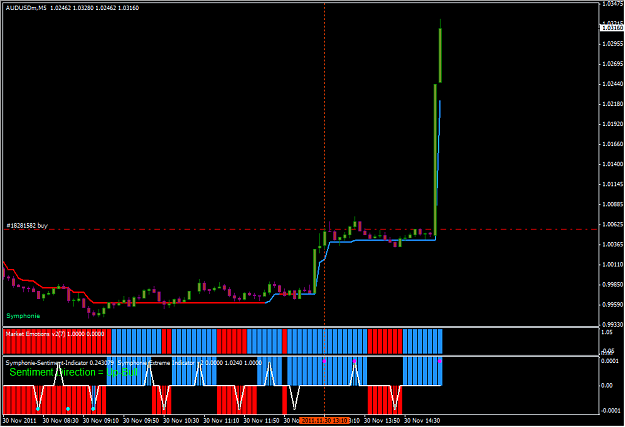Click price level 0.99590 on the axis

tap(613, 305)
